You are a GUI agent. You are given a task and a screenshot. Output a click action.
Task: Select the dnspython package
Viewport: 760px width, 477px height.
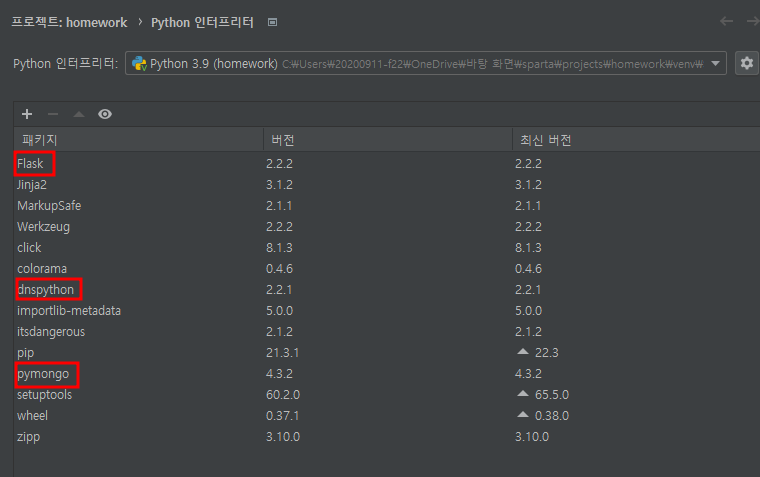[x=46, y=289]
